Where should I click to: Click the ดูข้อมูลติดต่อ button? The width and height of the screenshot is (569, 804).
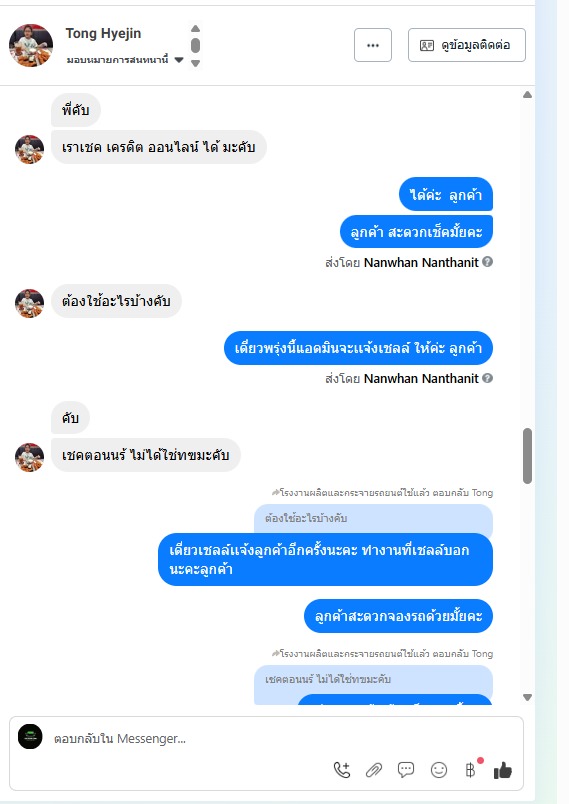pos(466,45)
